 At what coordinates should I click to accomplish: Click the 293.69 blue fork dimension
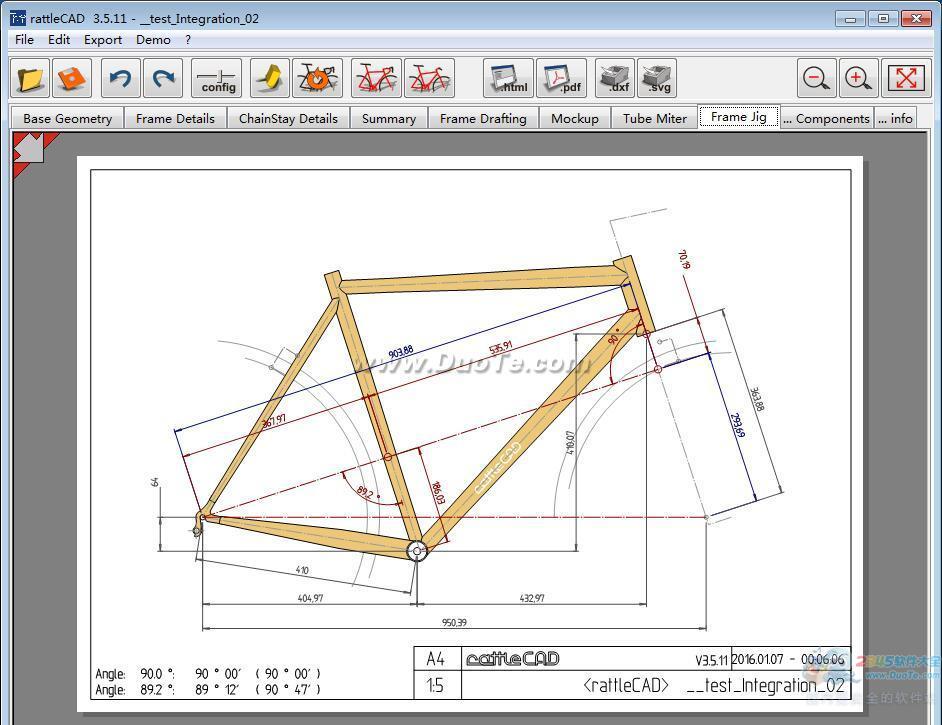tap(738, 425)
